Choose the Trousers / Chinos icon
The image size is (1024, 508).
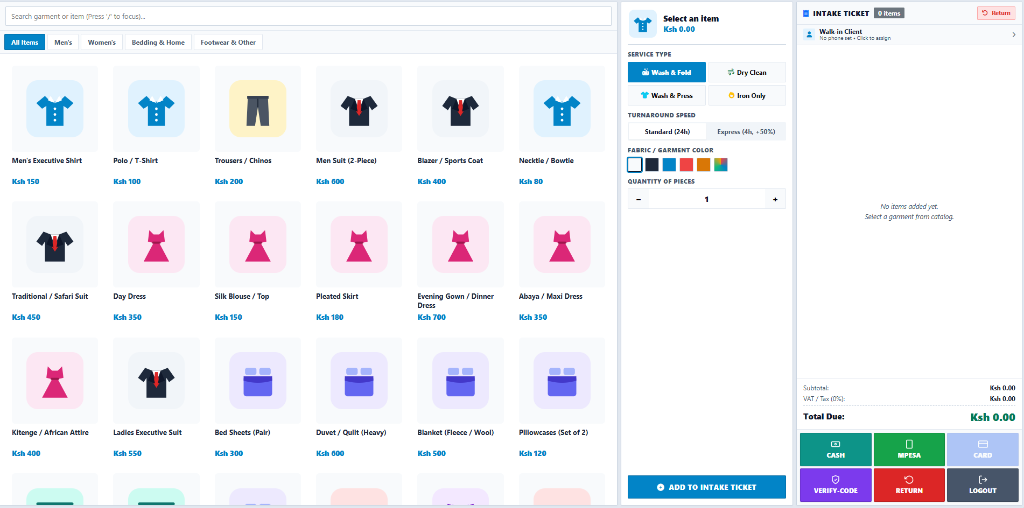(x=258, y=108)
